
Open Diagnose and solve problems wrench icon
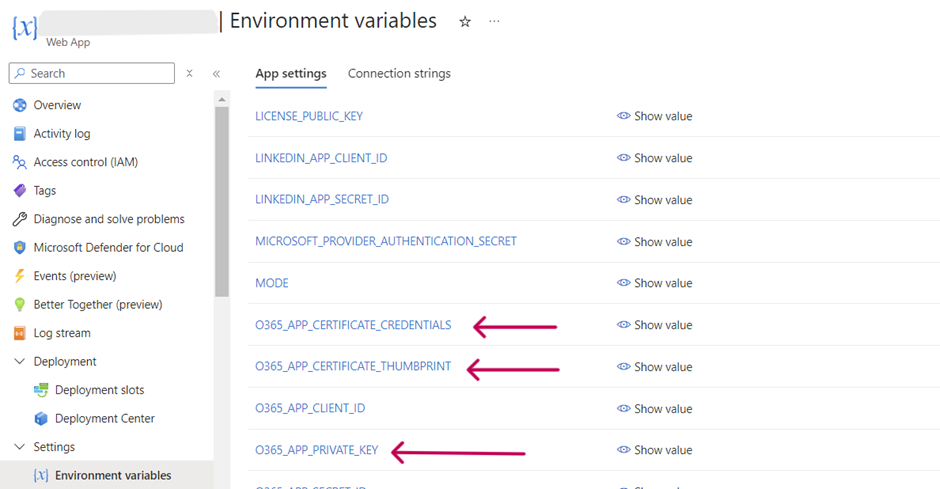(x=19, y=219)
